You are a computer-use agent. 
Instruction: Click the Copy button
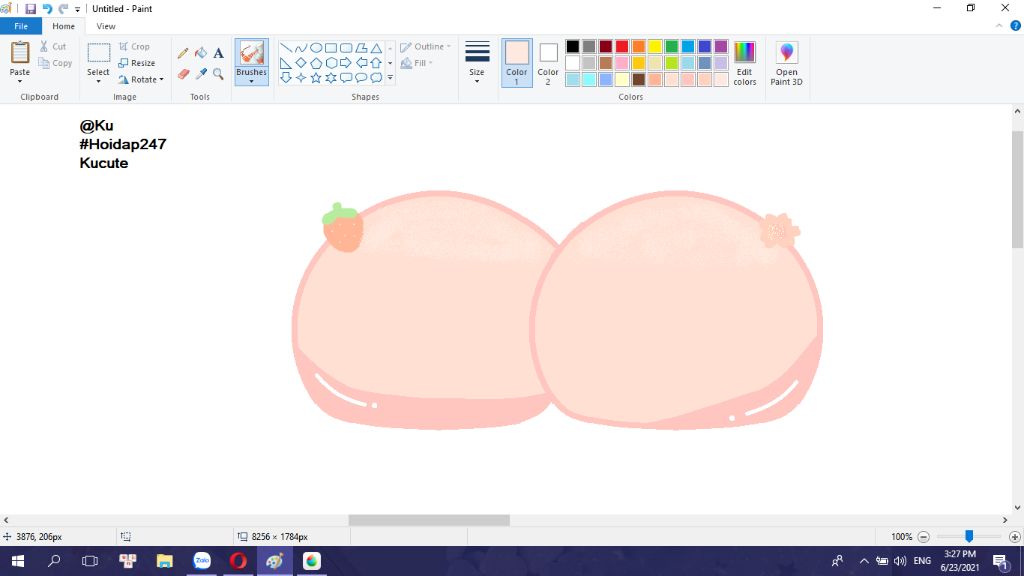55,63
